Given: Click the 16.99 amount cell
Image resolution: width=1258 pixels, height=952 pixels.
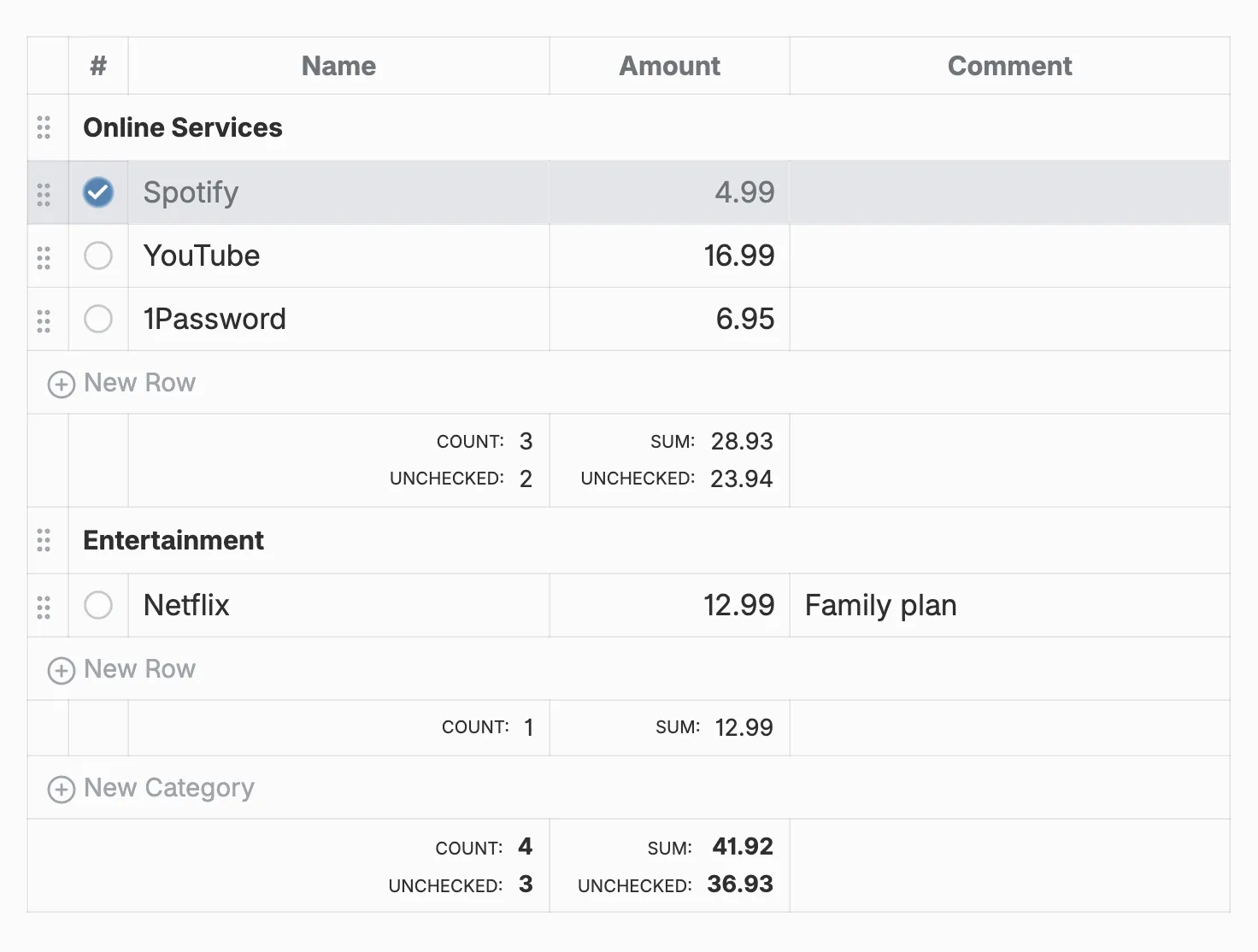Looking at the screenshot, I should pos(669,256).
